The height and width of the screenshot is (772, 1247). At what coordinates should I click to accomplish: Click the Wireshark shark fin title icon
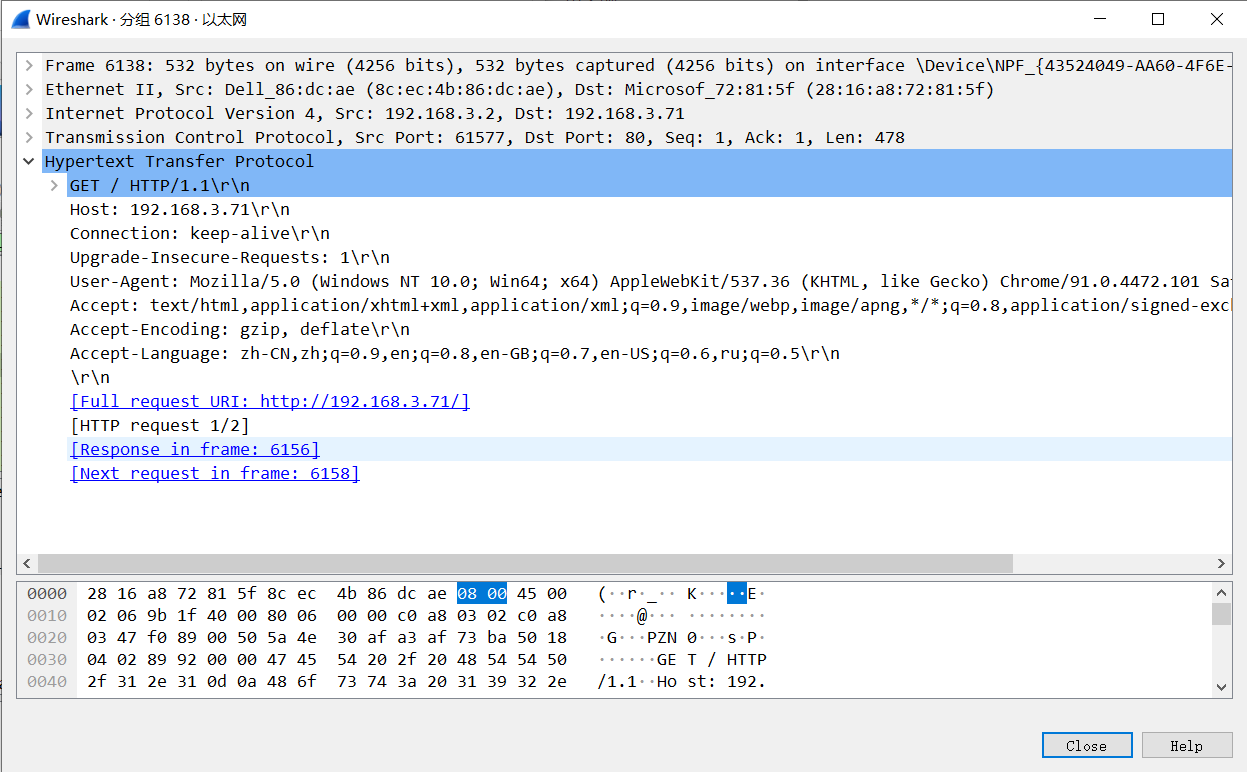19,19
